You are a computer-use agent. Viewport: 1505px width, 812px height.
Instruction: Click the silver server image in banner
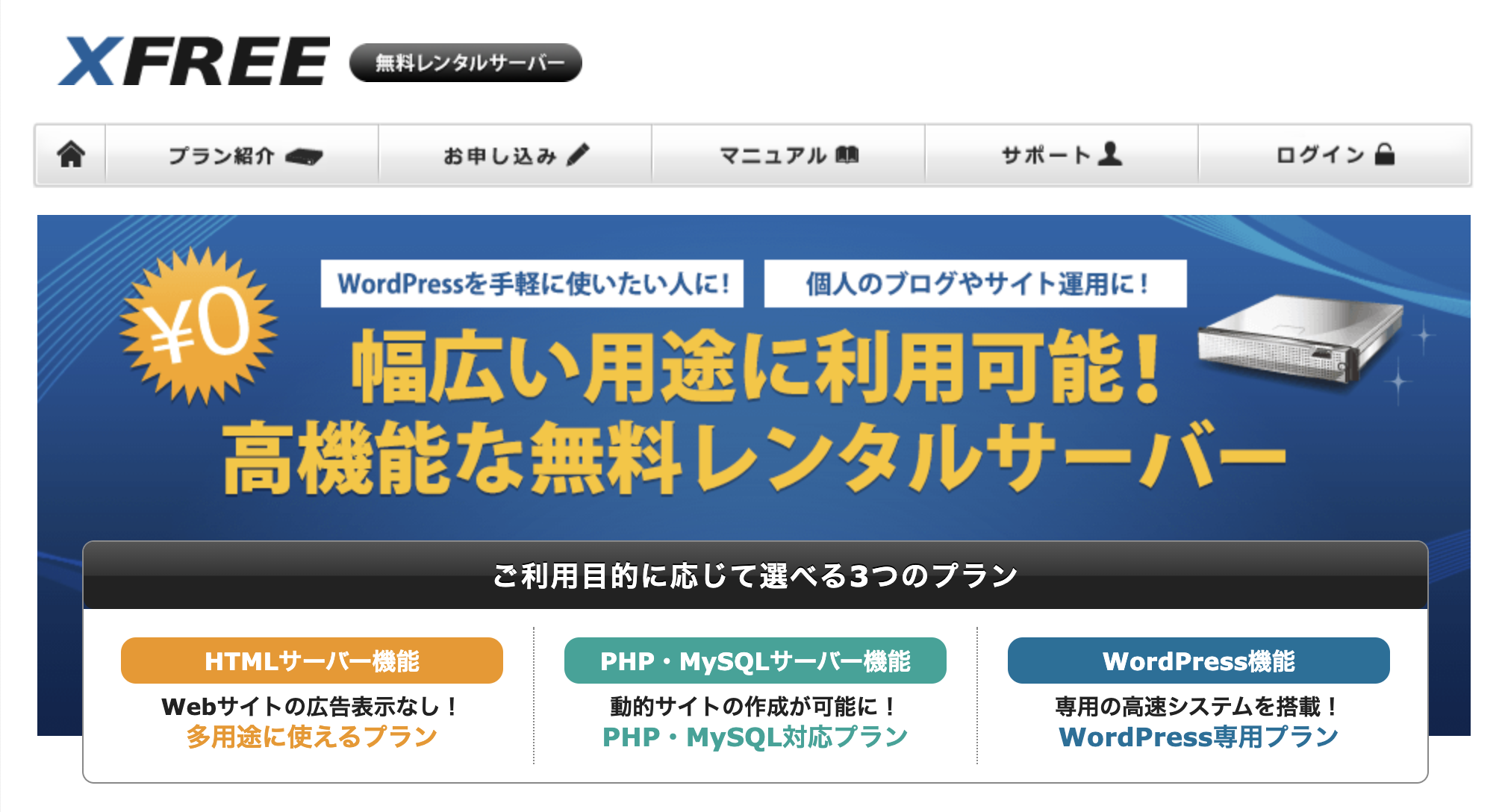point(1300,340)
